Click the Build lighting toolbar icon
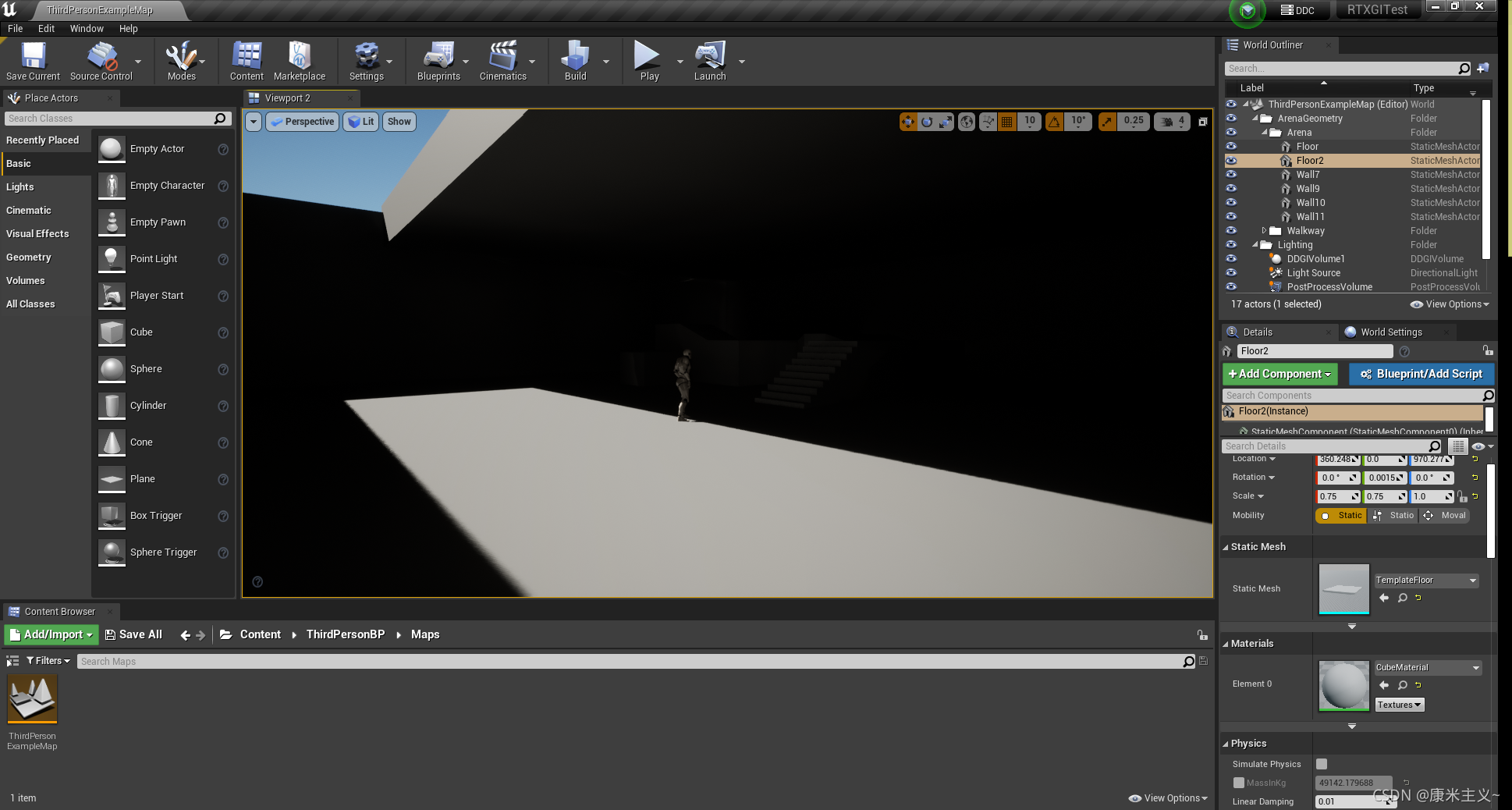1512x810 pixels. point(575,61)
